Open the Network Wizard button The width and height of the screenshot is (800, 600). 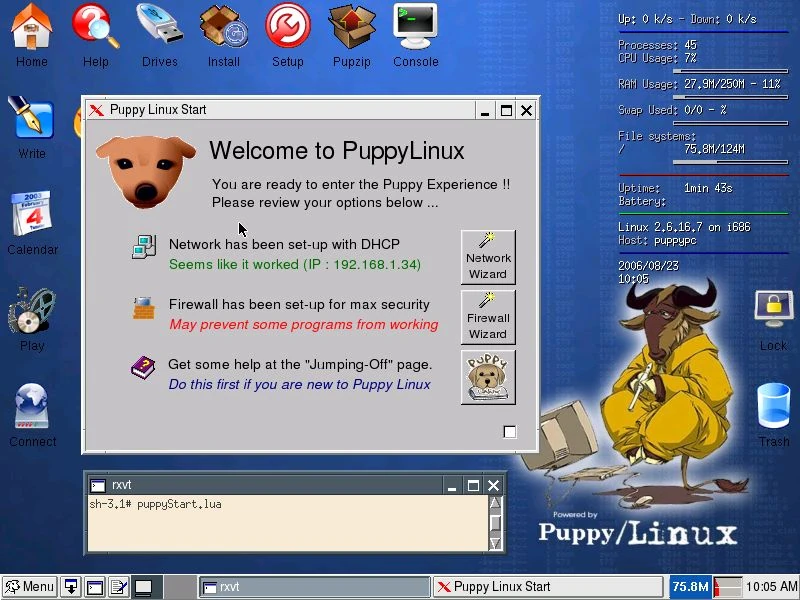488,257
